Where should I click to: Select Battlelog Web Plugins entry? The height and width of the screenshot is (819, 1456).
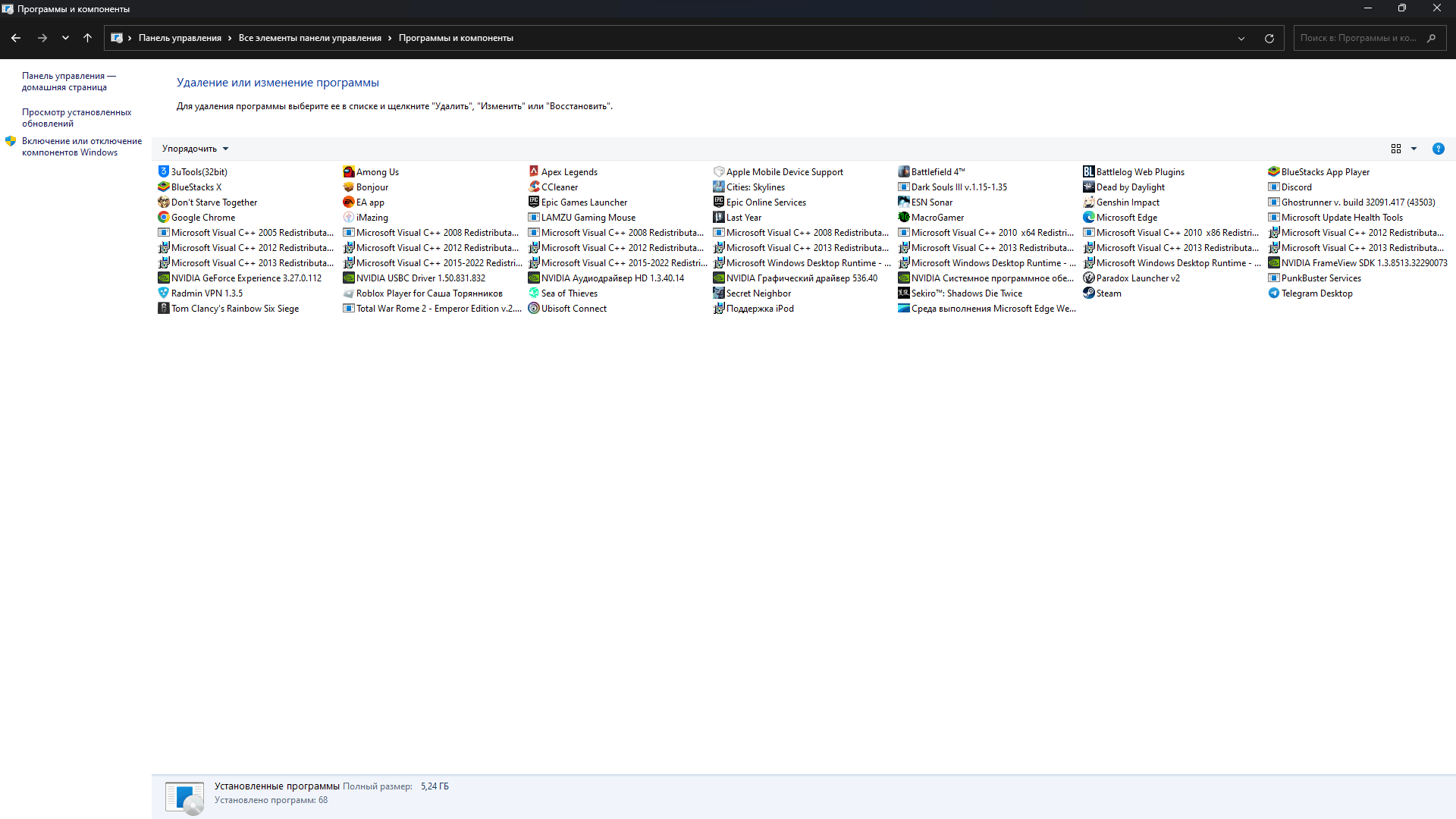coord(1134,171)
